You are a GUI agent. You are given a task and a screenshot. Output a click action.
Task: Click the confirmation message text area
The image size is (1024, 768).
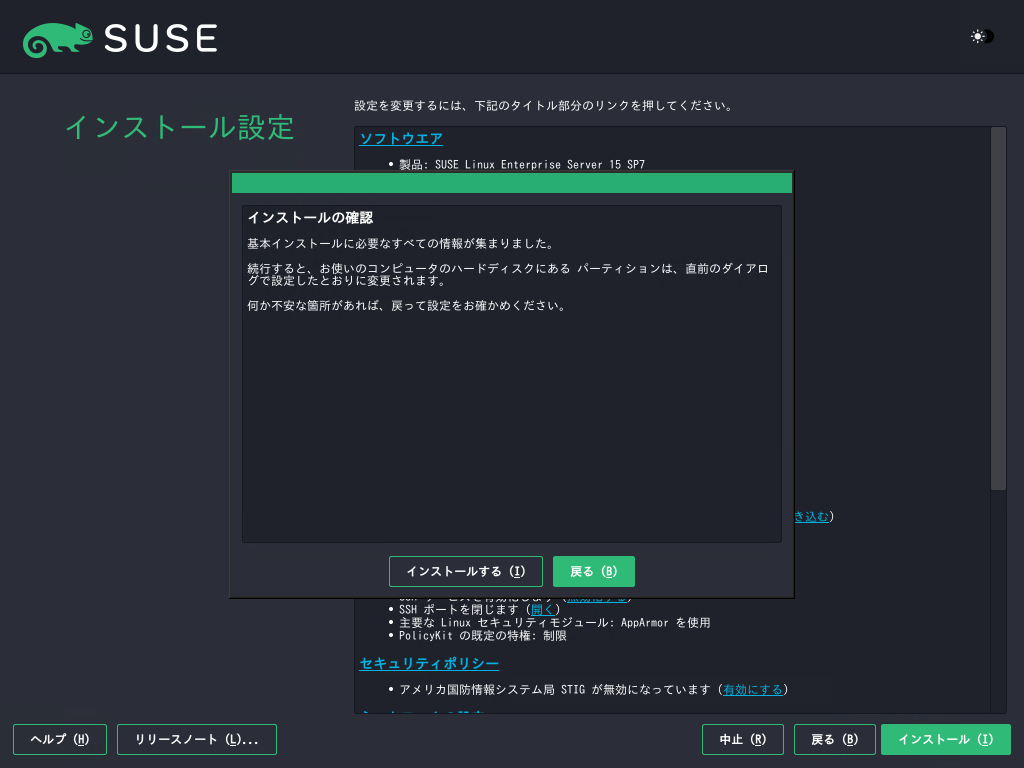[511, 400]
